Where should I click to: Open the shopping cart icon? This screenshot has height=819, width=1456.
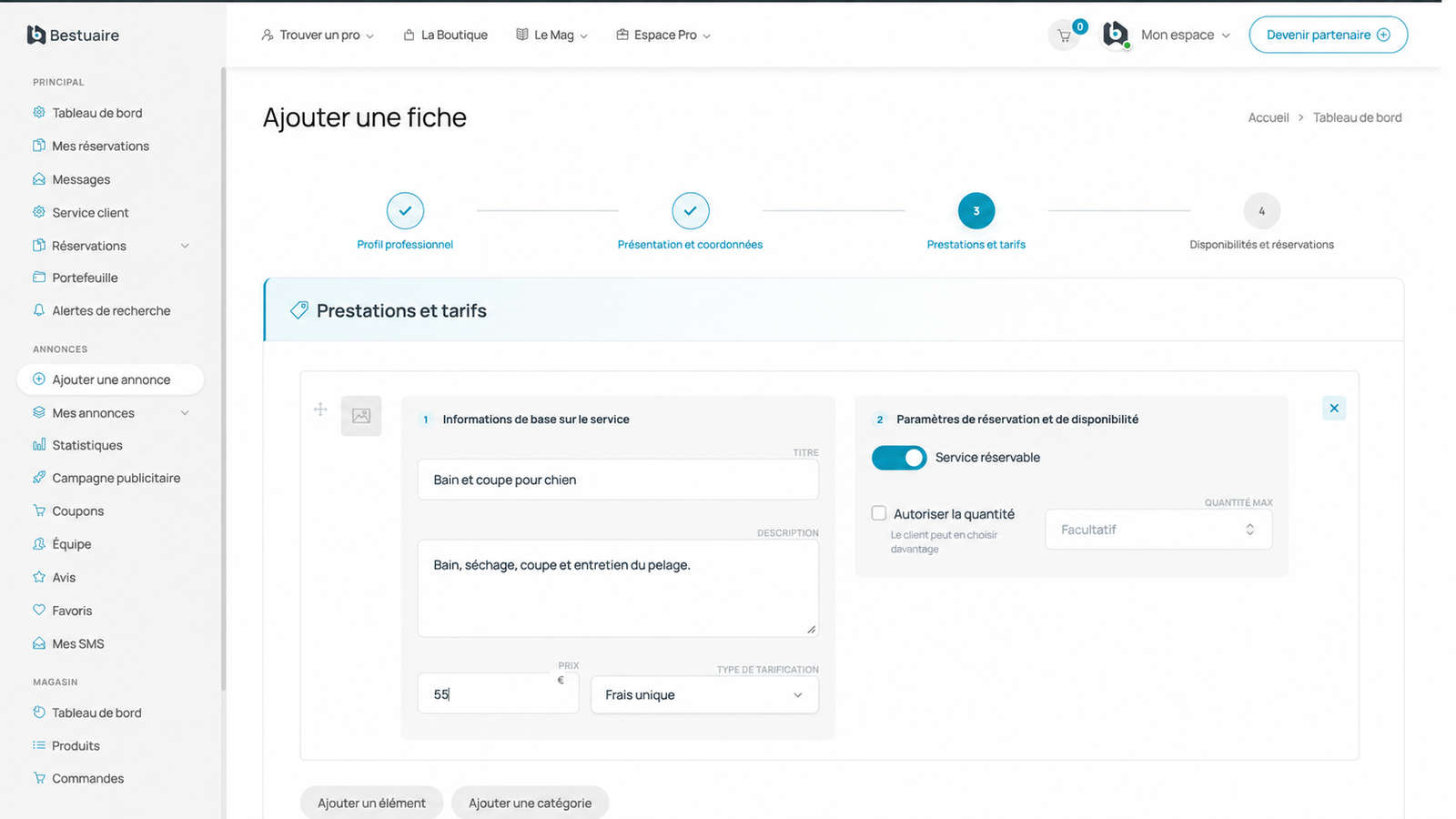1064,35
